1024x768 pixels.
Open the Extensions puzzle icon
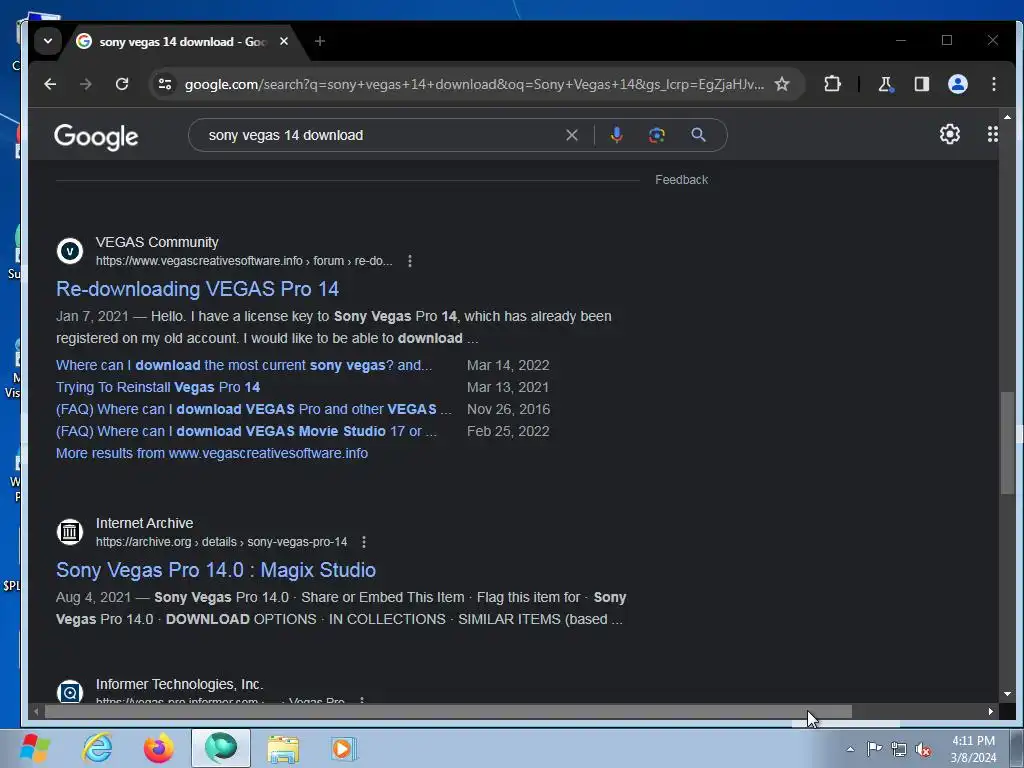(x=832, y=84)
